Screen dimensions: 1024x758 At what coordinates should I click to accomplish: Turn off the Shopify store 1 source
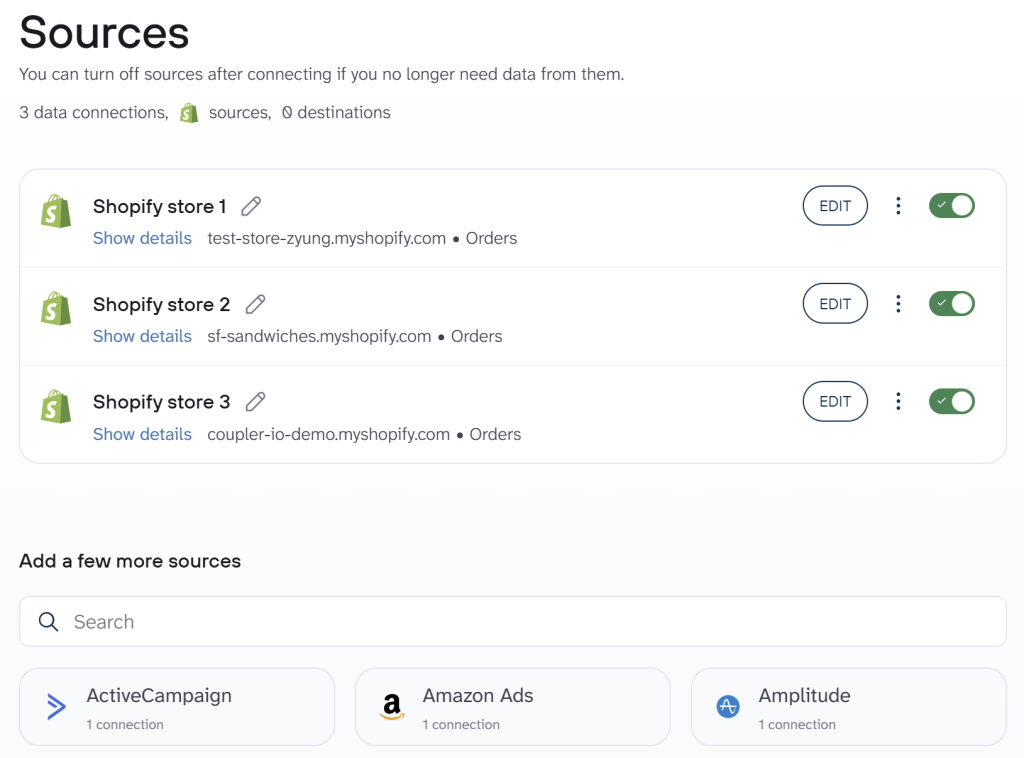[952, 206]
